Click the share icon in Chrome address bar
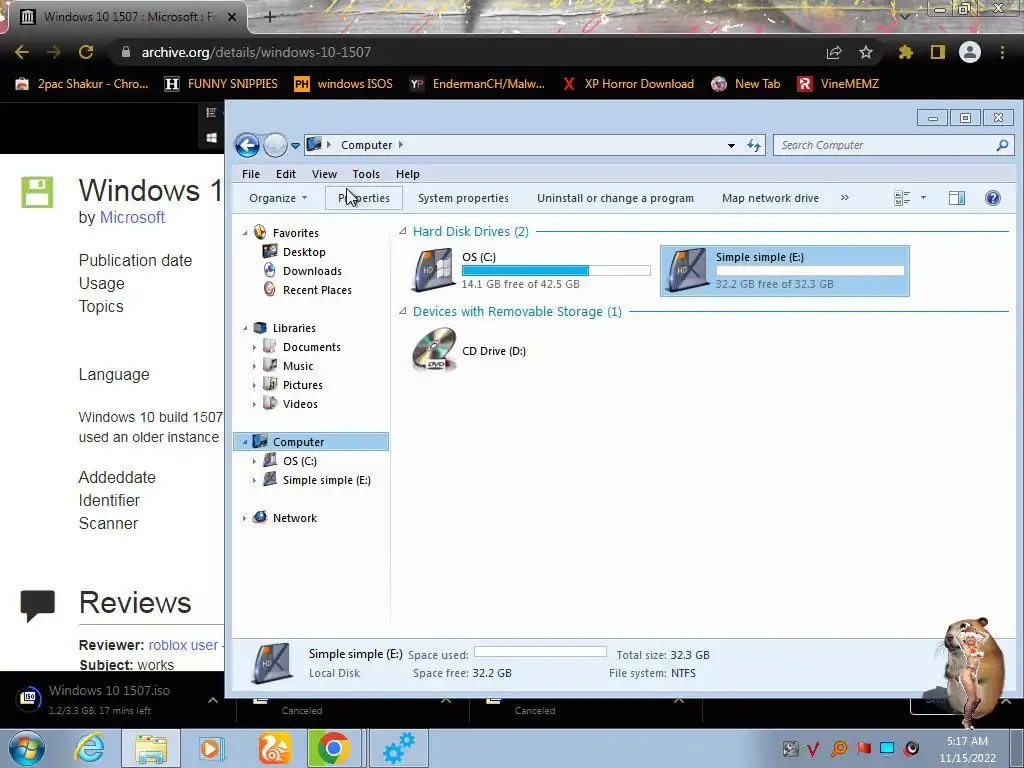Screen dimensions: 1024x768 (834, 52)
